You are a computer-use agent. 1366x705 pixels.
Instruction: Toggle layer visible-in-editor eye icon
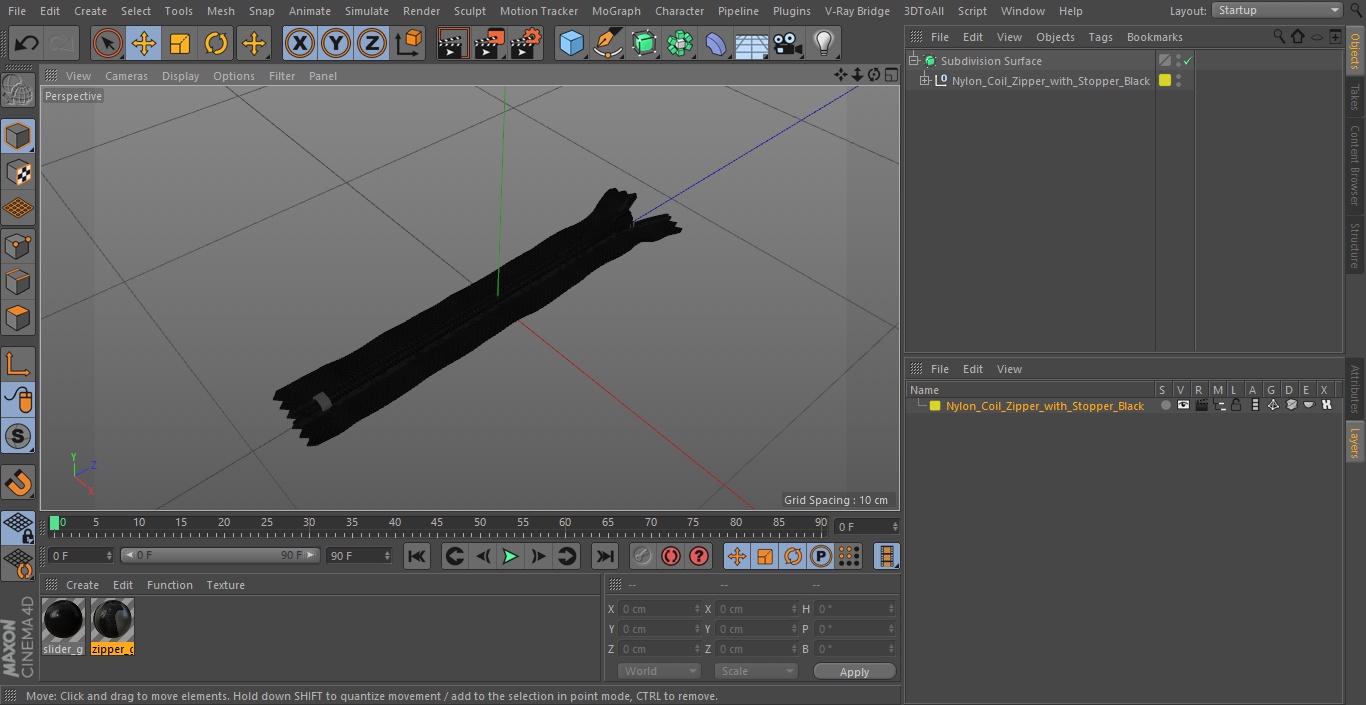1184,405
